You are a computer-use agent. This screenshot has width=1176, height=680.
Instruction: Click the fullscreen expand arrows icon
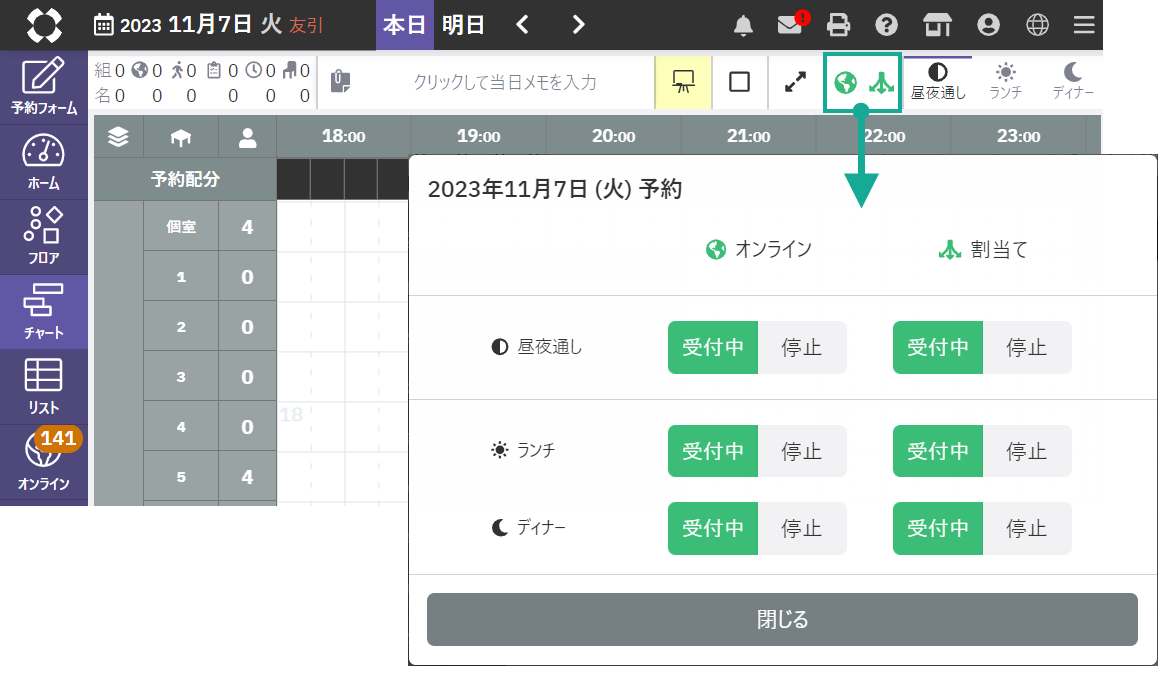[795, 82]
